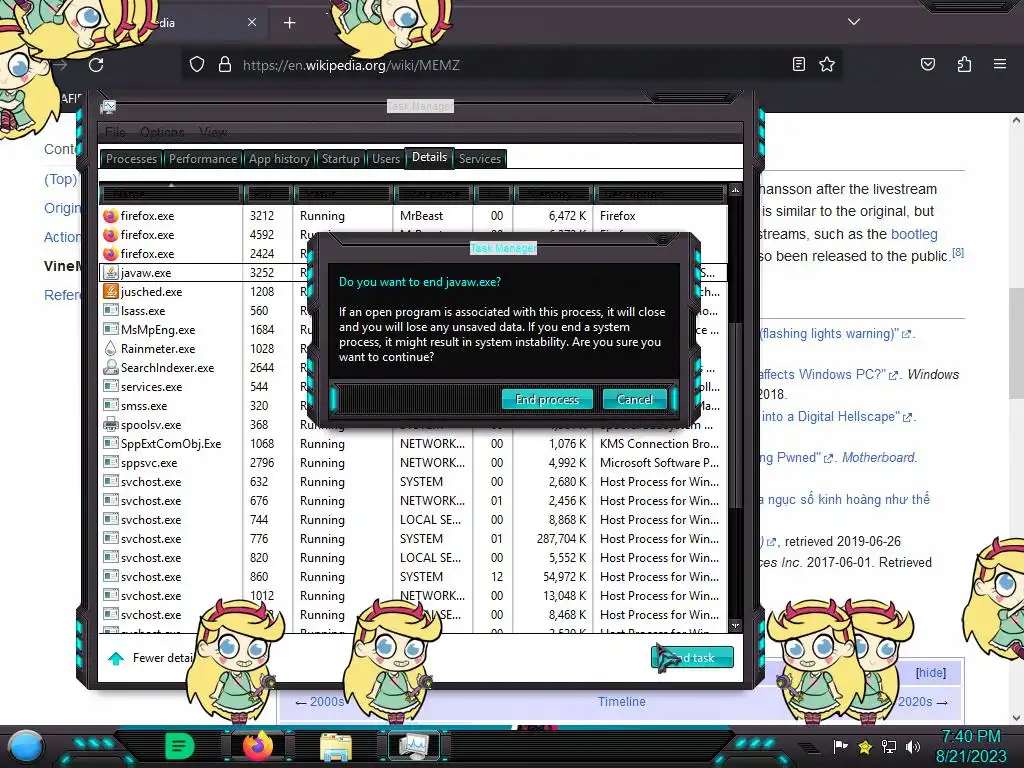The height and width of the screenshot is (768, 1024).
Task: Open Action Center flag tray icon
Action: pyautogui.click(x=840, y=746)
